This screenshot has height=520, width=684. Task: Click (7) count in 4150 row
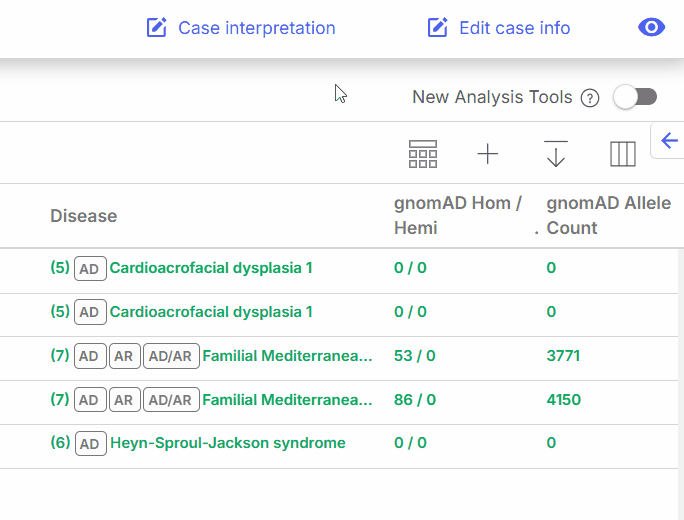60,400
